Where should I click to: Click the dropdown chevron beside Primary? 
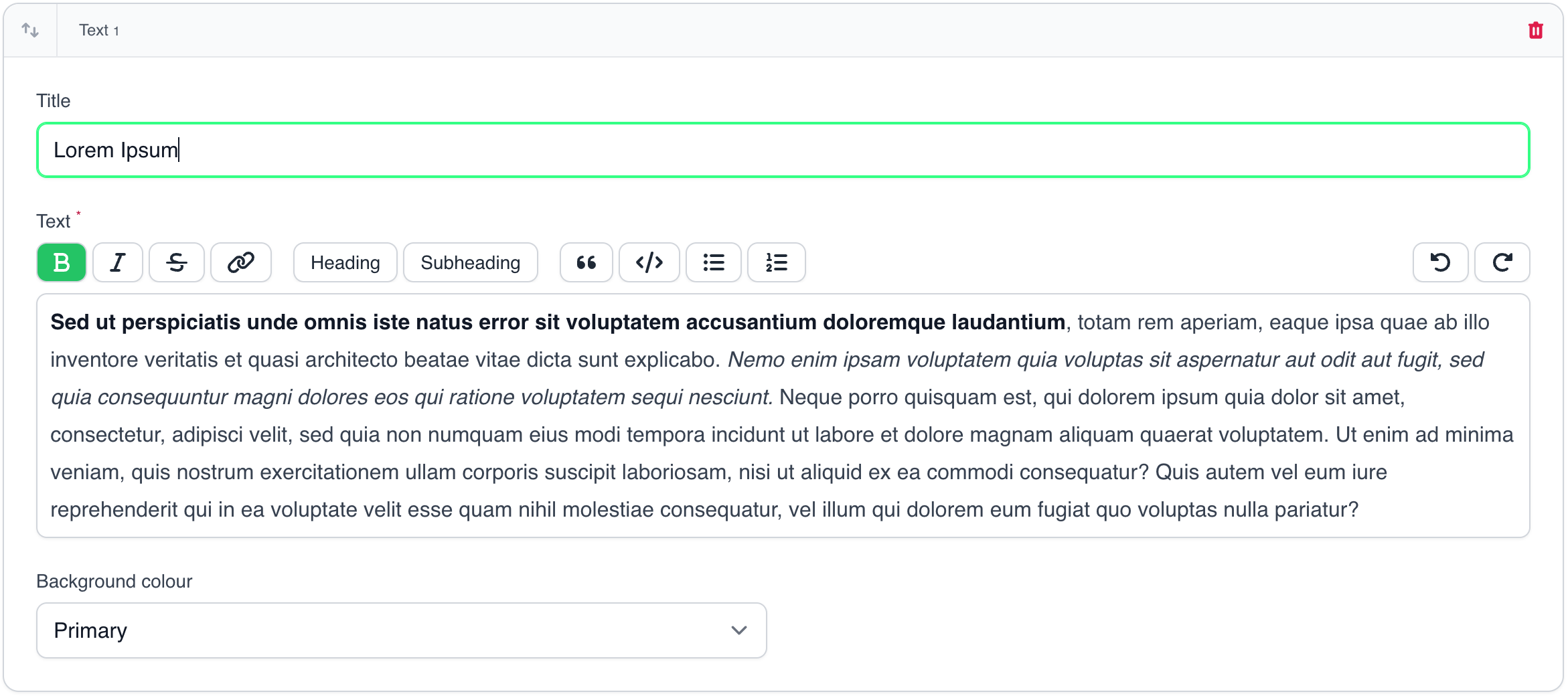739,630
